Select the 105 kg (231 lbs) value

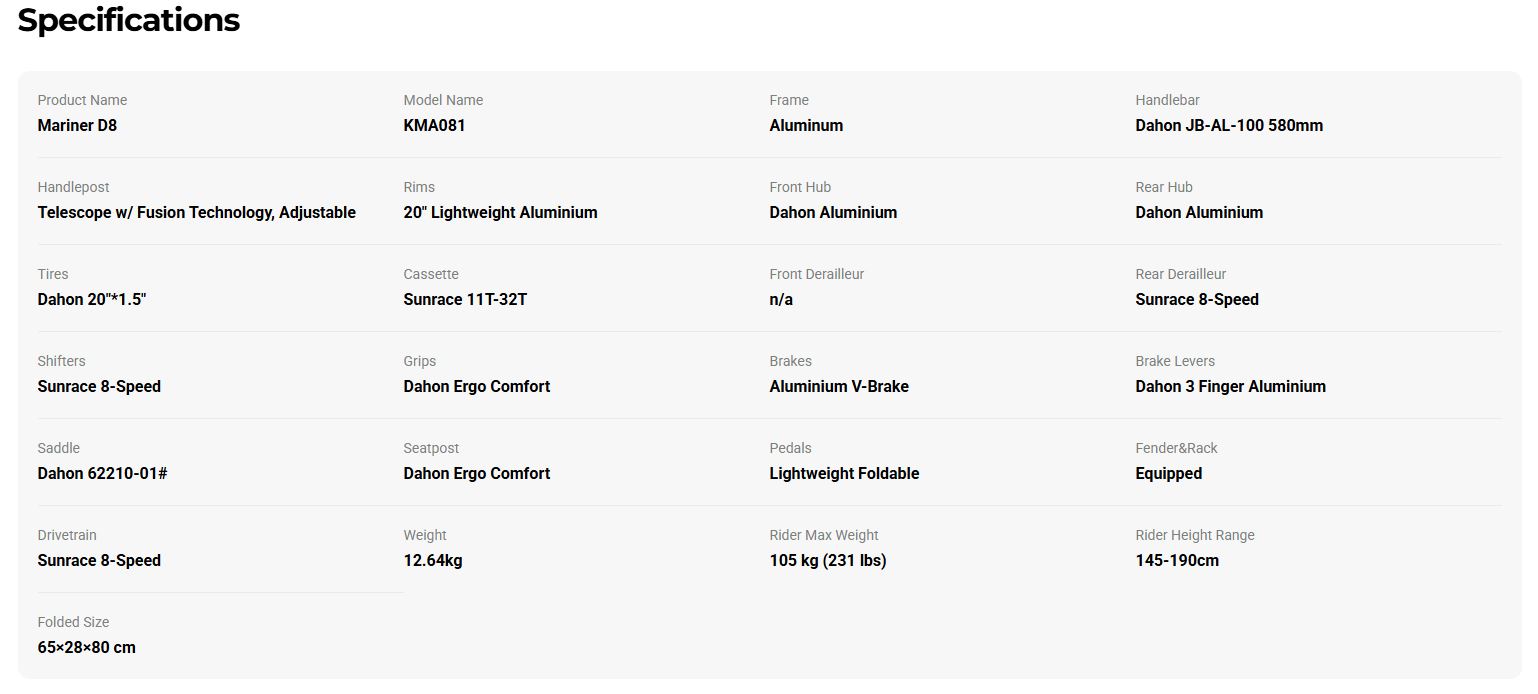click(828, 561)
